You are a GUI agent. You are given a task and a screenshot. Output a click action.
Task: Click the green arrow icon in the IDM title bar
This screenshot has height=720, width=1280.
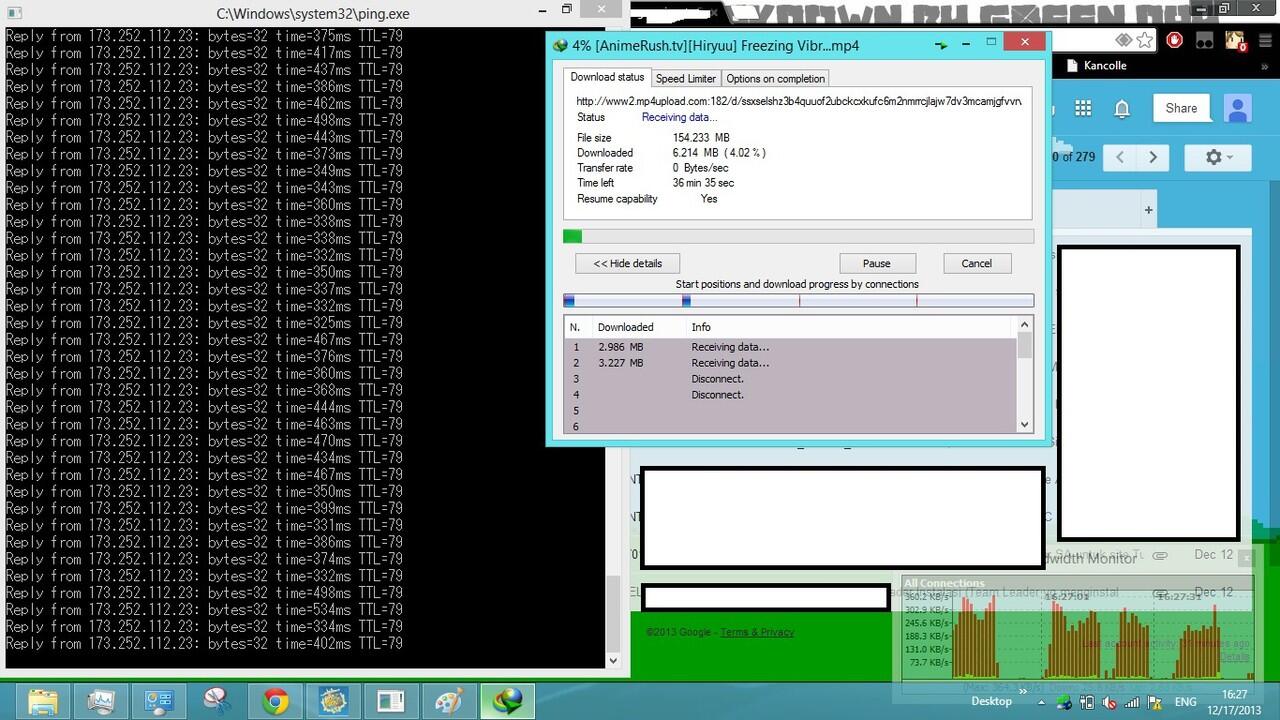(x=941, y=46)
